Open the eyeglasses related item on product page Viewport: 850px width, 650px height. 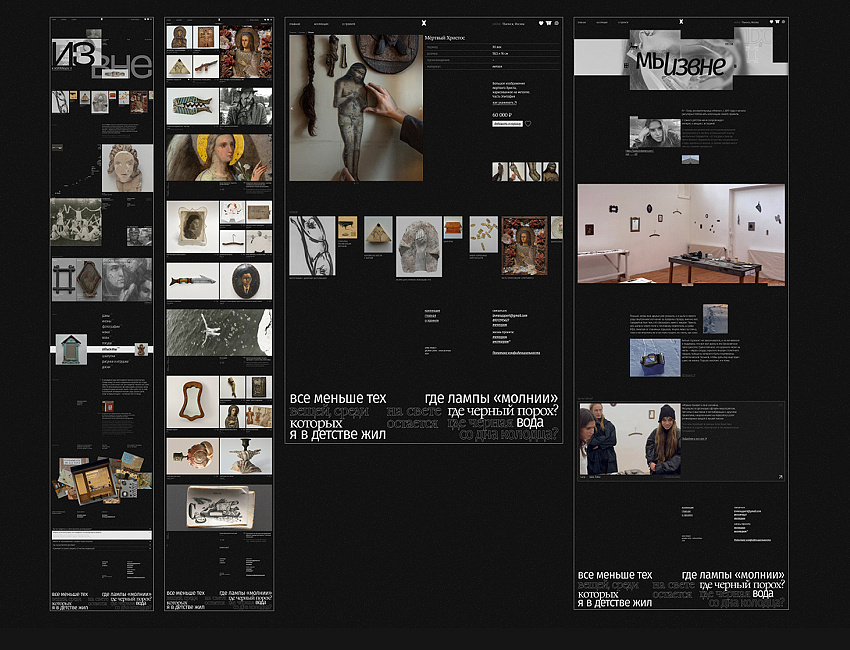(x=312, y=246)
